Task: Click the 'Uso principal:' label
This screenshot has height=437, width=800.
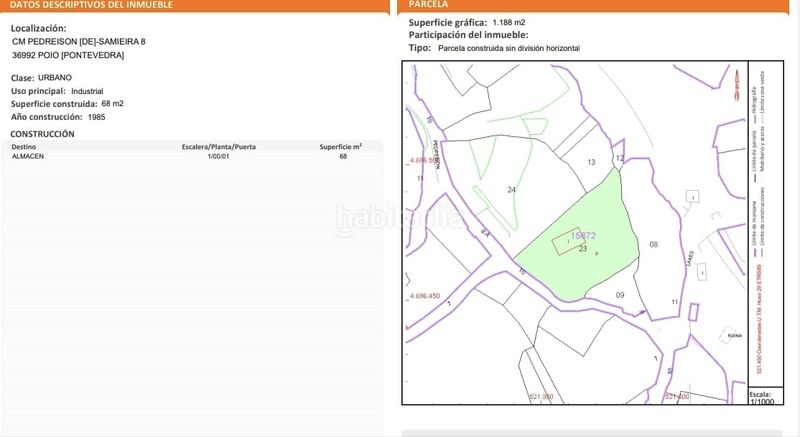Action: [x=38, y=91]
